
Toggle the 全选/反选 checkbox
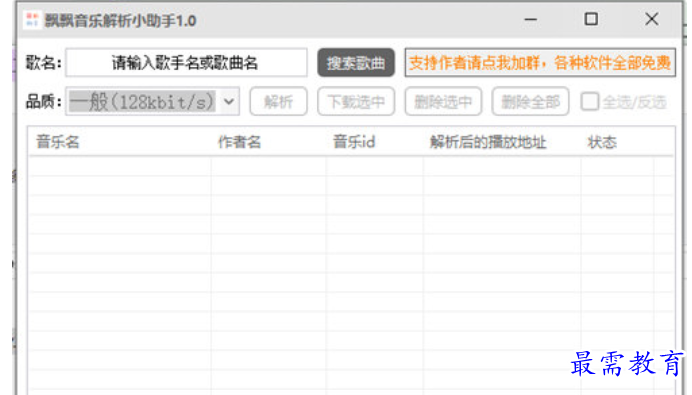point(590,102)
